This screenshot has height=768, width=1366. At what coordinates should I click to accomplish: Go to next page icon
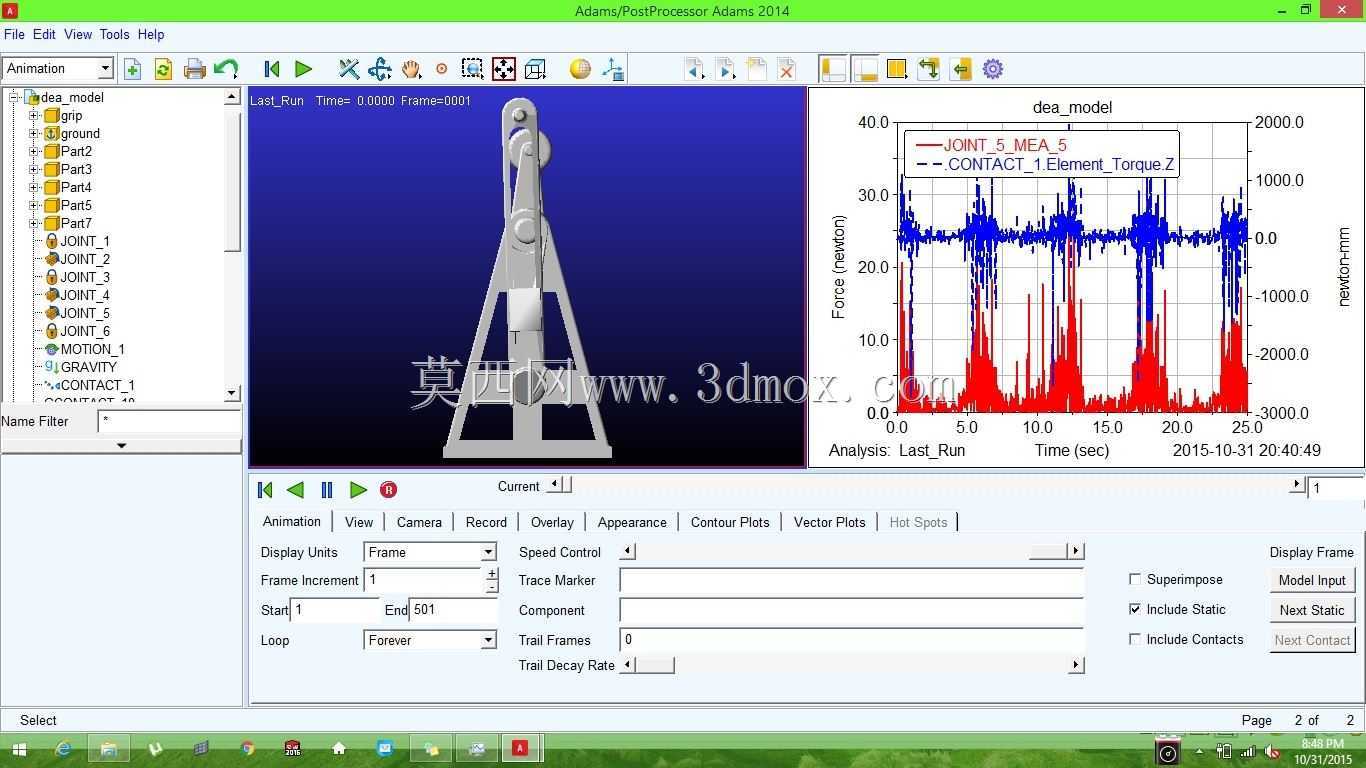tap(725, 69)
